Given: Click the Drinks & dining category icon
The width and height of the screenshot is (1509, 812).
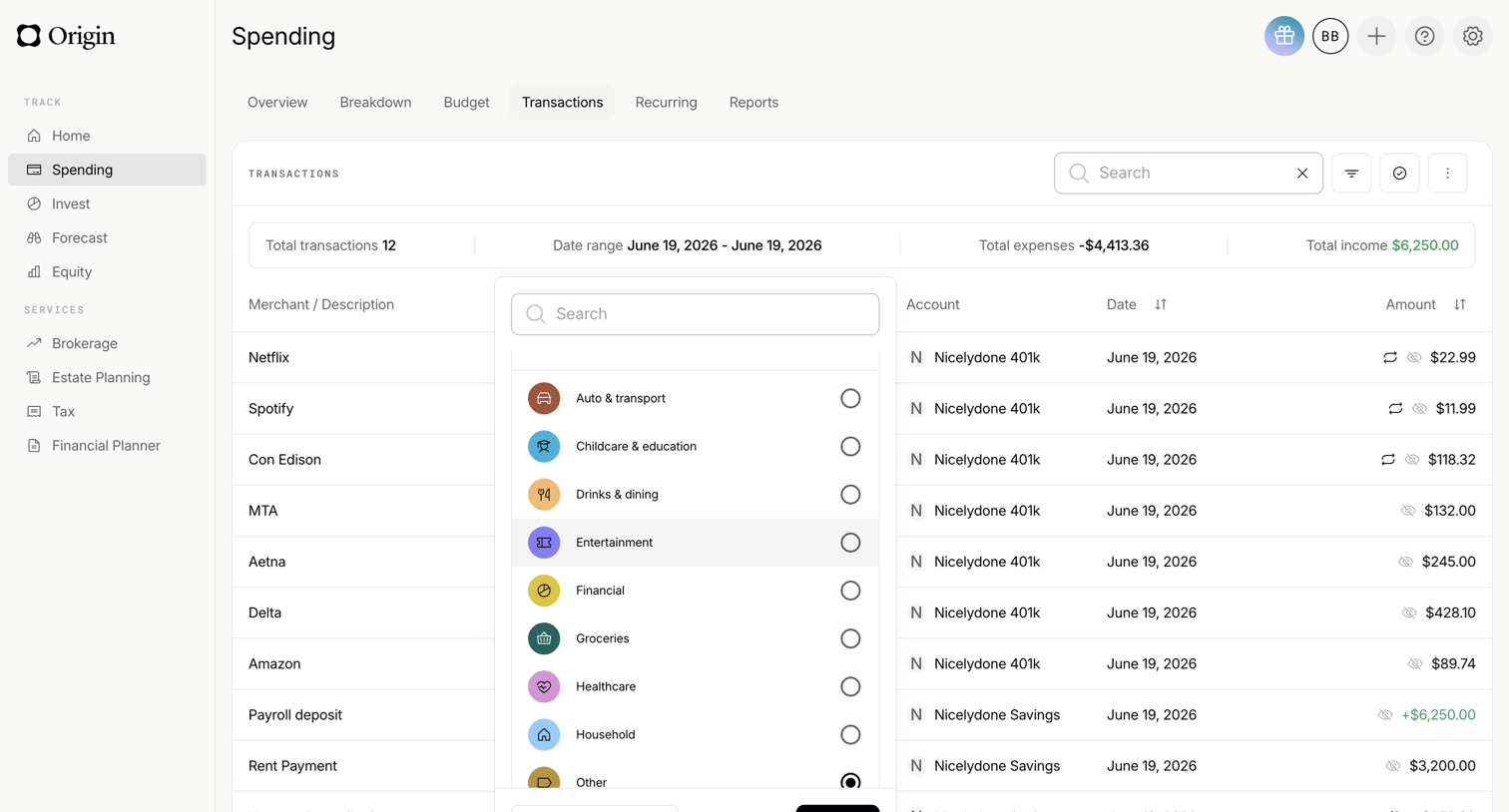Looking at the screenshot, I should point(544,494).
